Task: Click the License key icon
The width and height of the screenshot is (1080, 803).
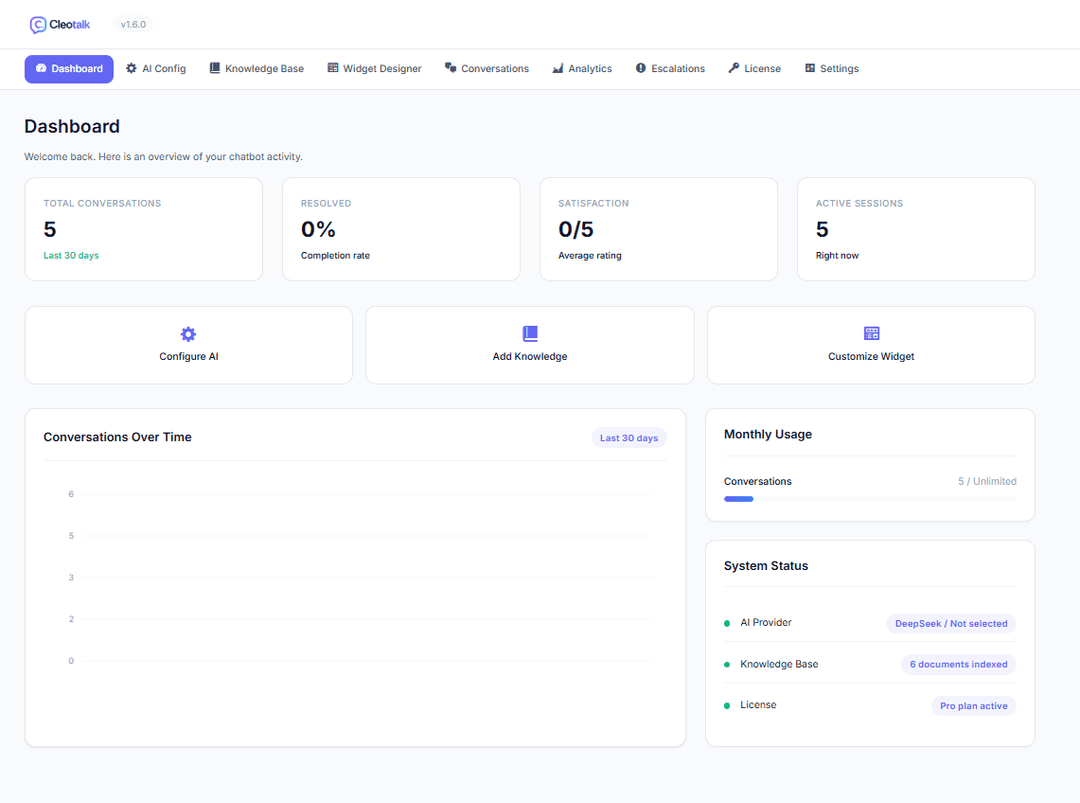Action: coord(734,68)
